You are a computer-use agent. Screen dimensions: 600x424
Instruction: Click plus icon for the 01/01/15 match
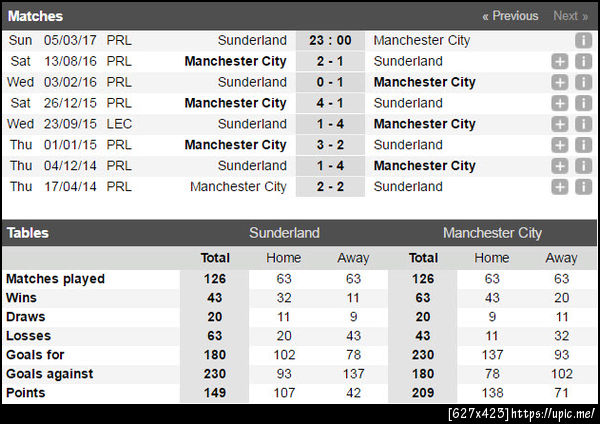pyautogui.click(x=560, y=146)
